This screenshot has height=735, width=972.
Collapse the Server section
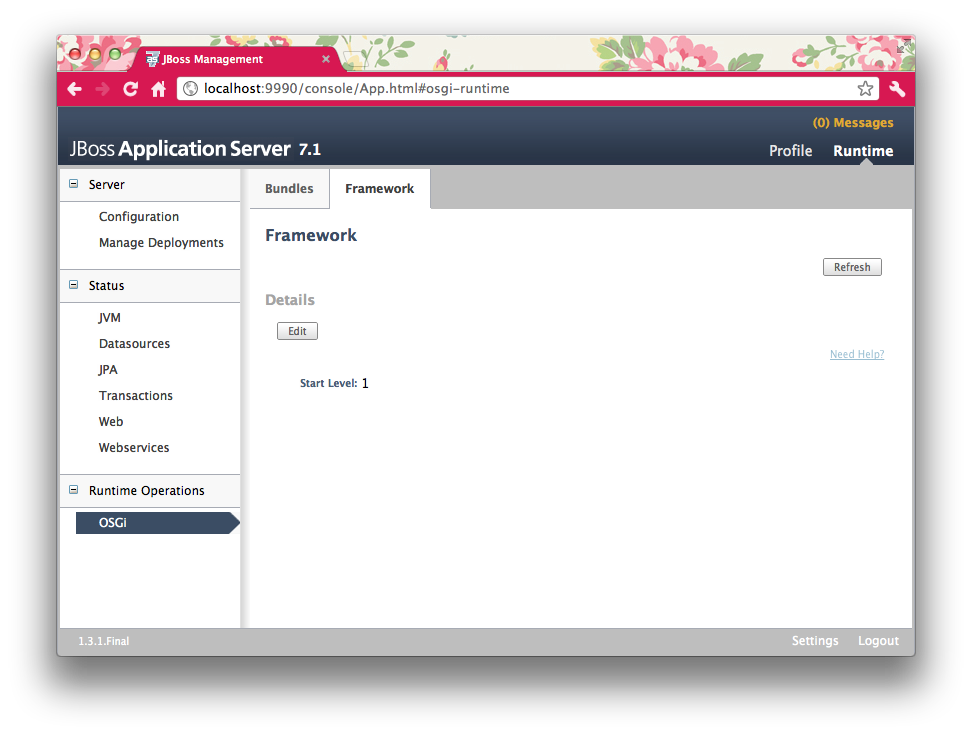tap(74, 183)
